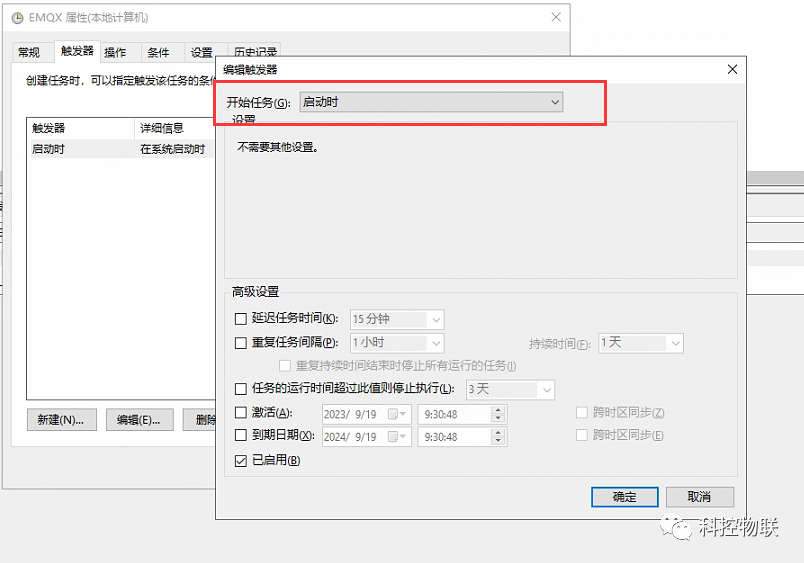
Task: Click expiry time field 9:30:48
Action: pos(454,436)
